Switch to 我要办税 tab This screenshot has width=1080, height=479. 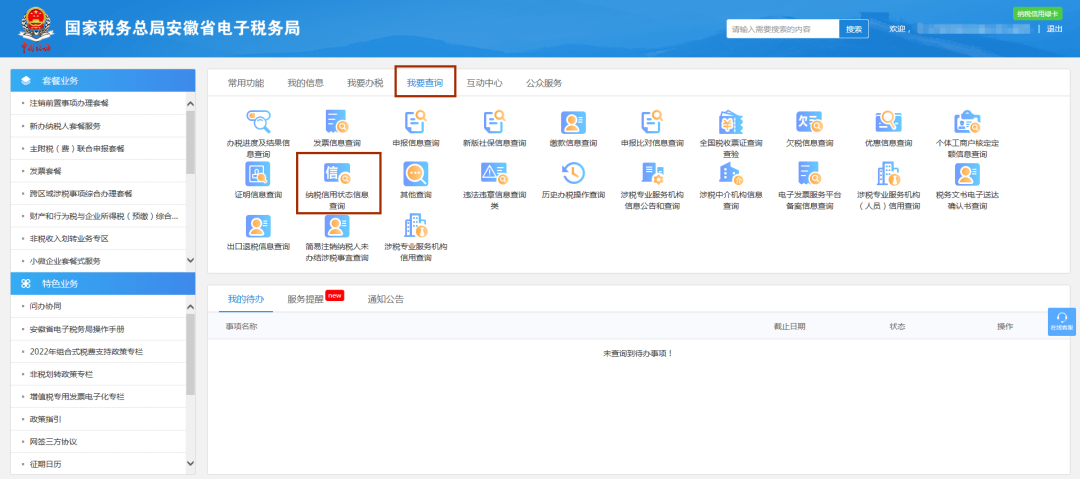[x=365, y=83]
